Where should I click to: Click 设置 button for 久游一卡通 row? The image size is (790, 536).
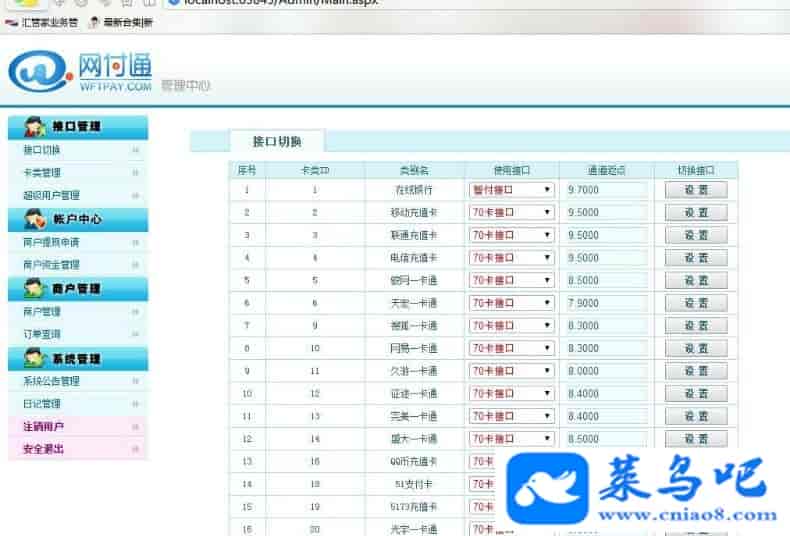(696, 371)
